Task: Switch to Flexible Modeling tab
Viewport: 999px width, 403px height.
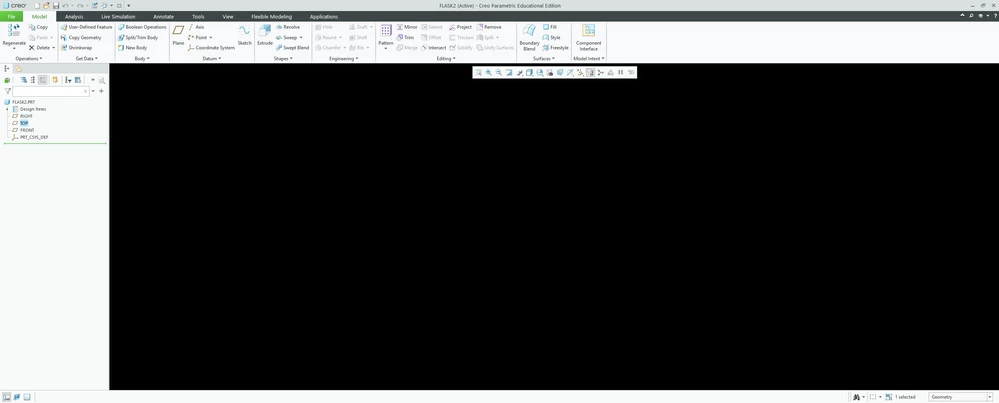Action: point(271,17)
